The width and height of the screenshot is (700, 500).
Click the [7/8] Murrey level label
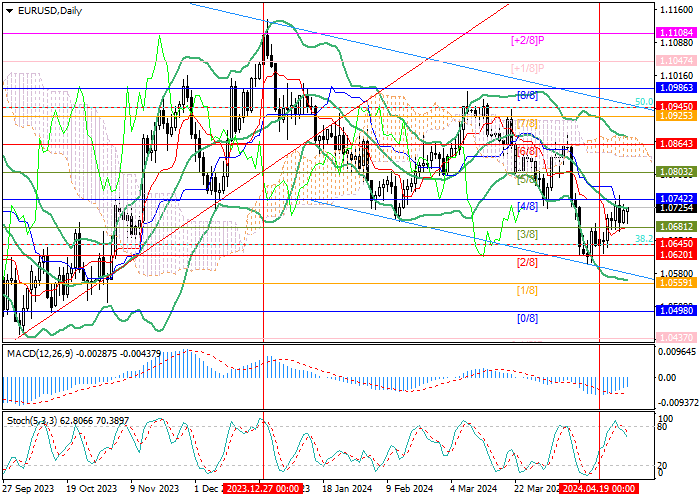[527, 123]
